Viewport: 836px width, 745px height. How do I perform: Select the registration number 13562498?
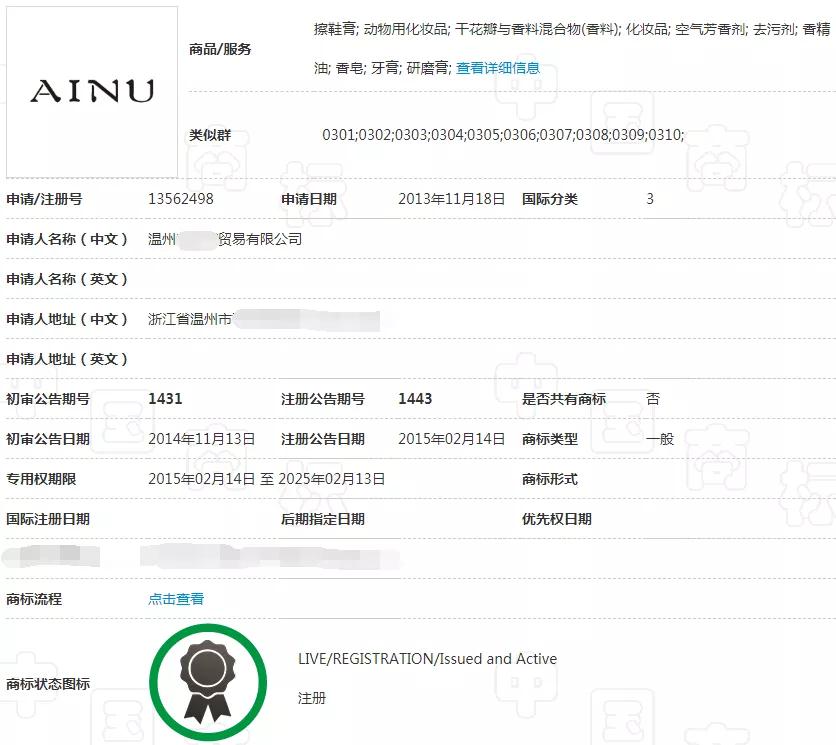pyautogui.click(x=181, y=199)
